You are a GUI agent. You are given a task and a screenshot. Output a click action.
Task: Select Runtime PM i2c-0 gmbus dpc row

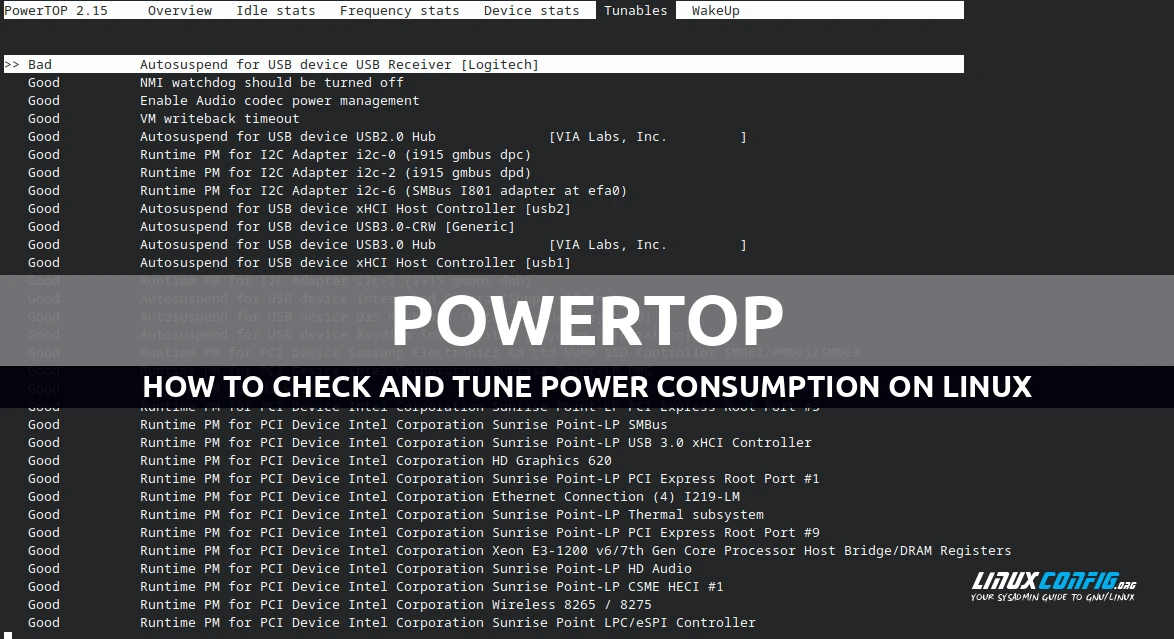[x=279, y=154]
